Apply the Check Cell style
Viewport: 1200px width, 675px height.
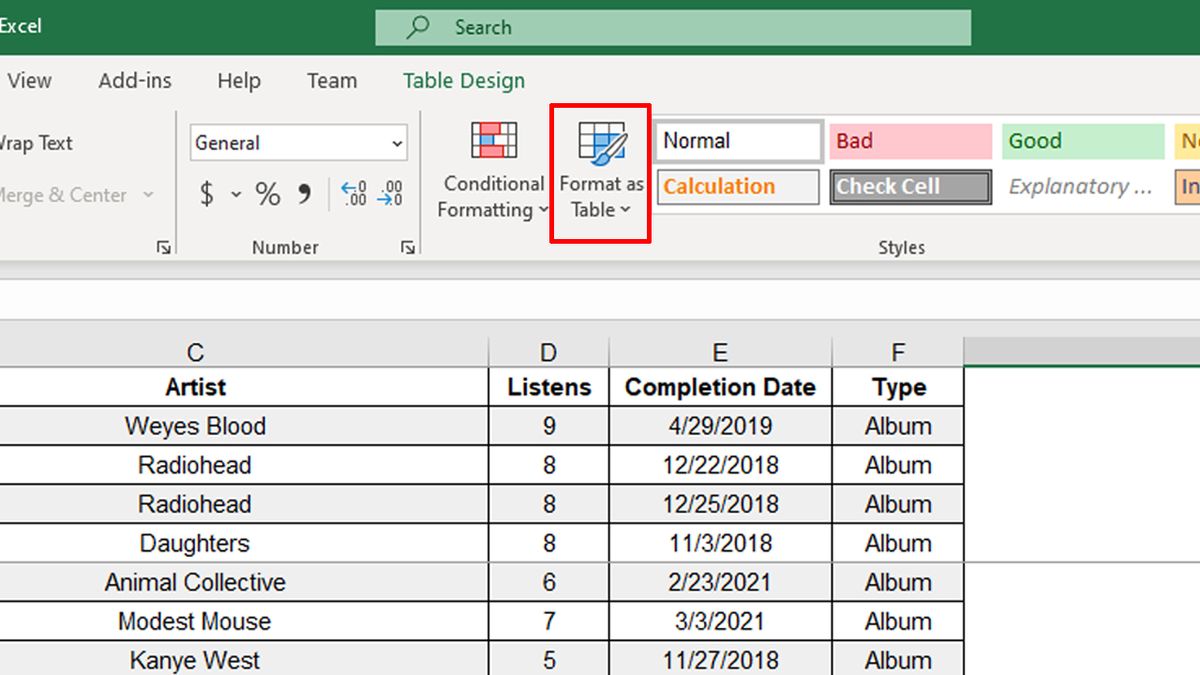click(909, 186)
